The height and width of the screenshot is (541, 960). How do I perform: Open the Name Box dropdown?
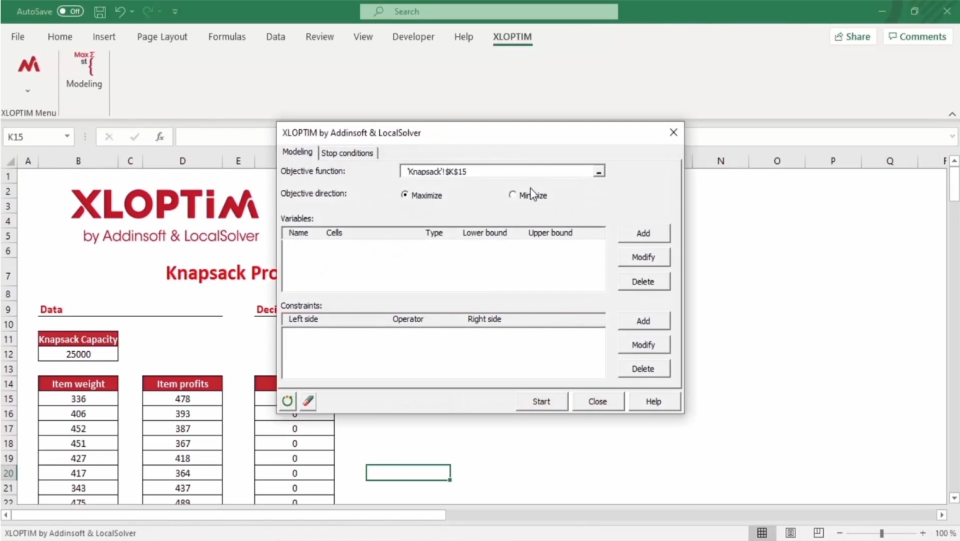[67, 136]
